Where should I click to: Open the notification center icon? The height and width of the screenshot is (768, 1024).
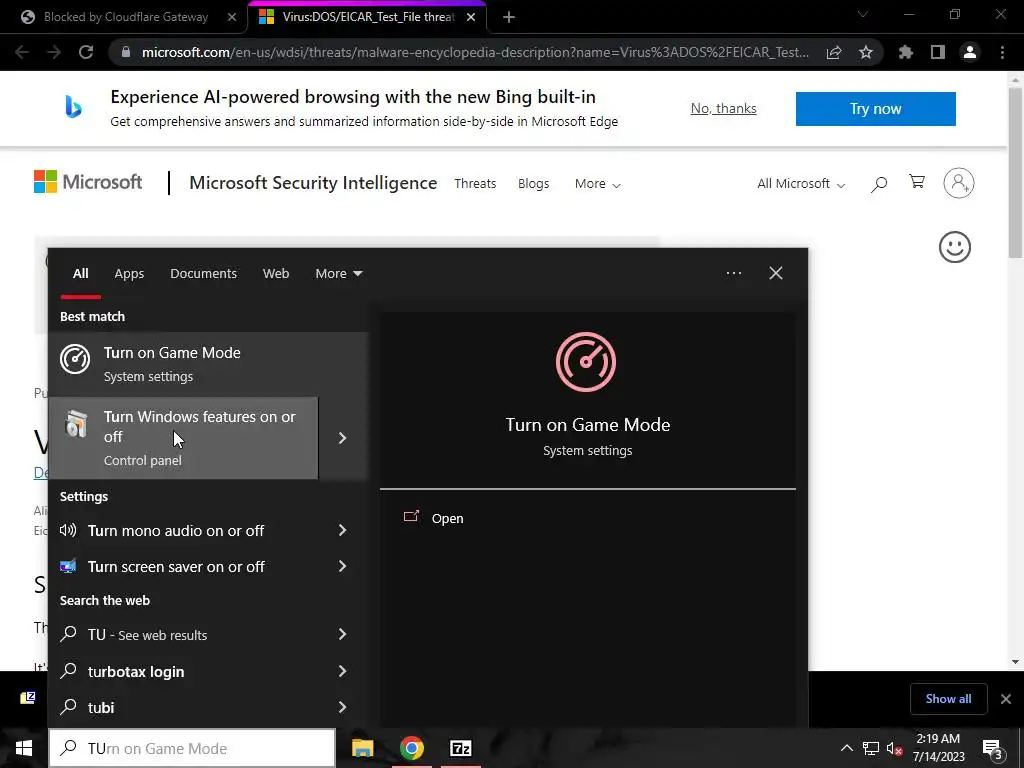click(x=993, y=749)
